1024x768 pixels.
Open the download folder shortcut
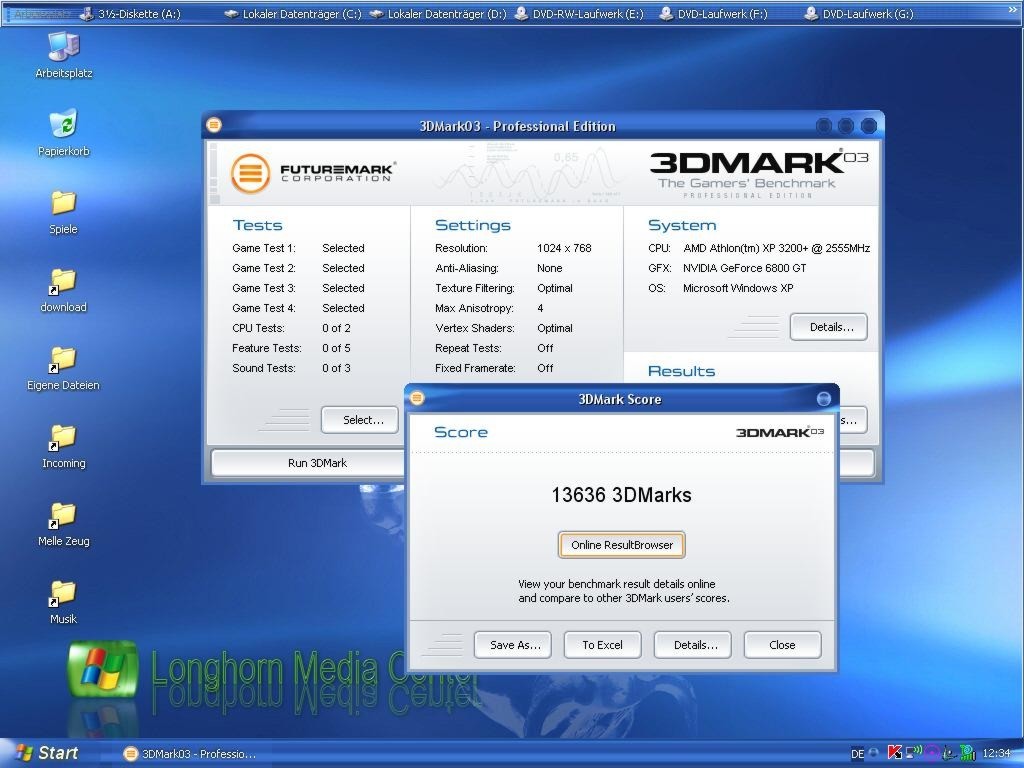tap(63, 290)
